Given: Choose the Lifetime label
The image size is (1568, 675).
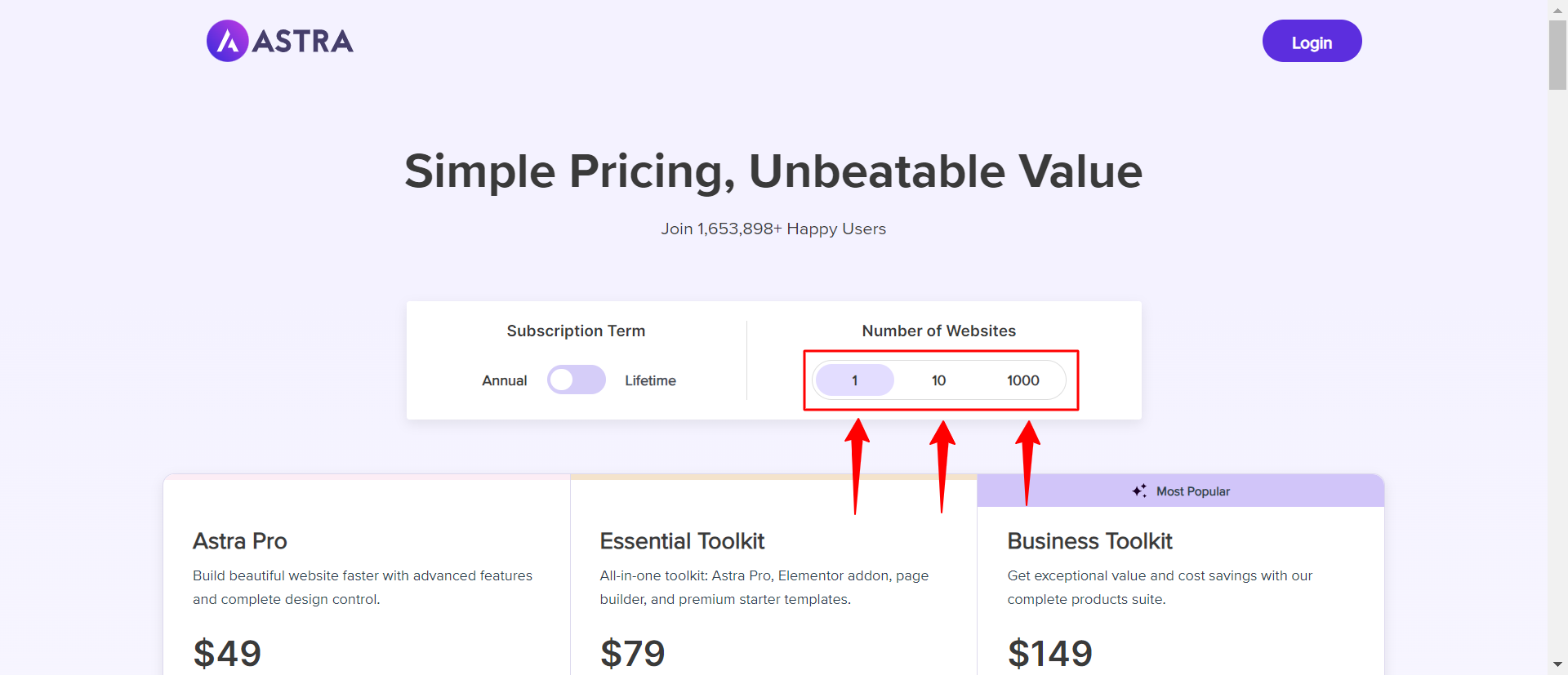Looking at the screenshot, I should pos(651,380).
